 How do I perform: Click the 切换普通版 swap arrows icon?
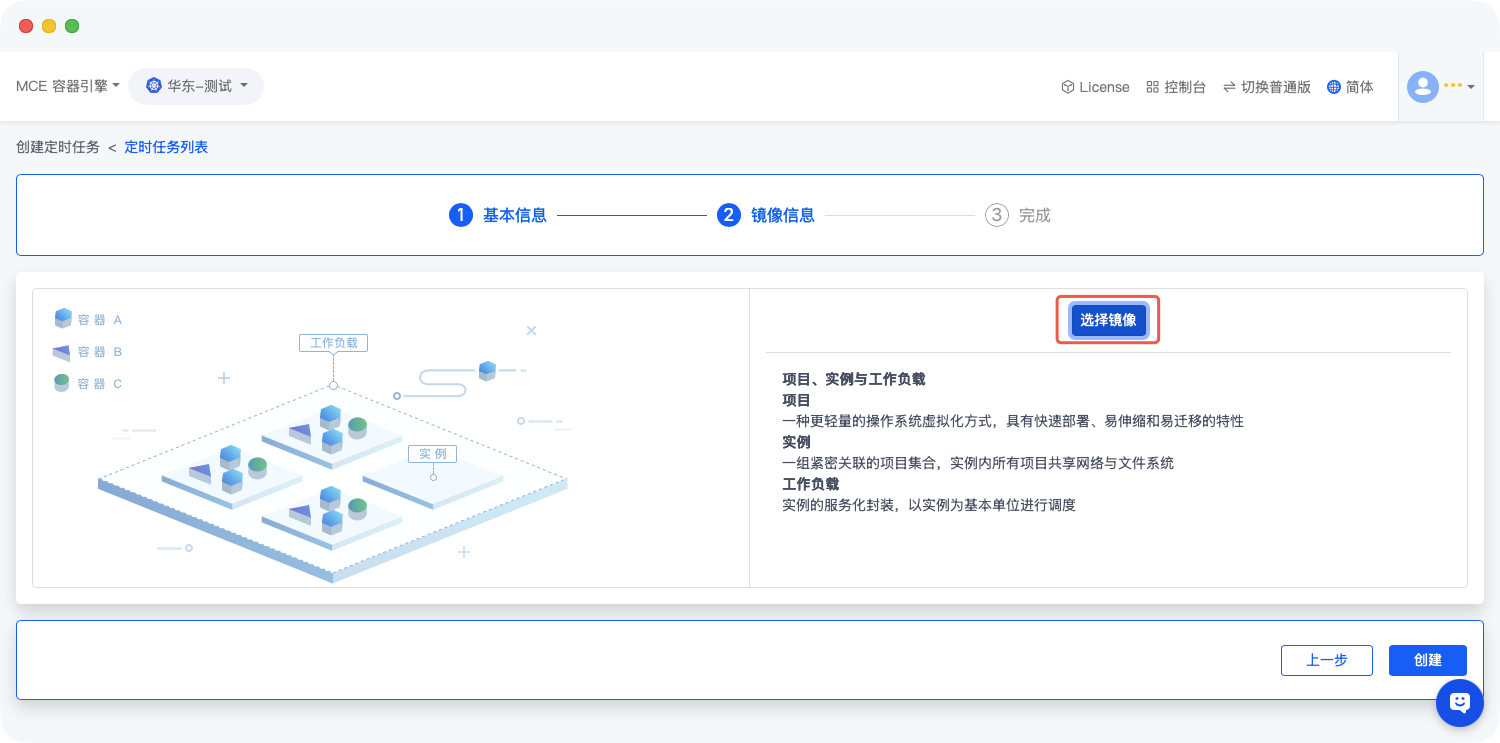click(1229, 87)
